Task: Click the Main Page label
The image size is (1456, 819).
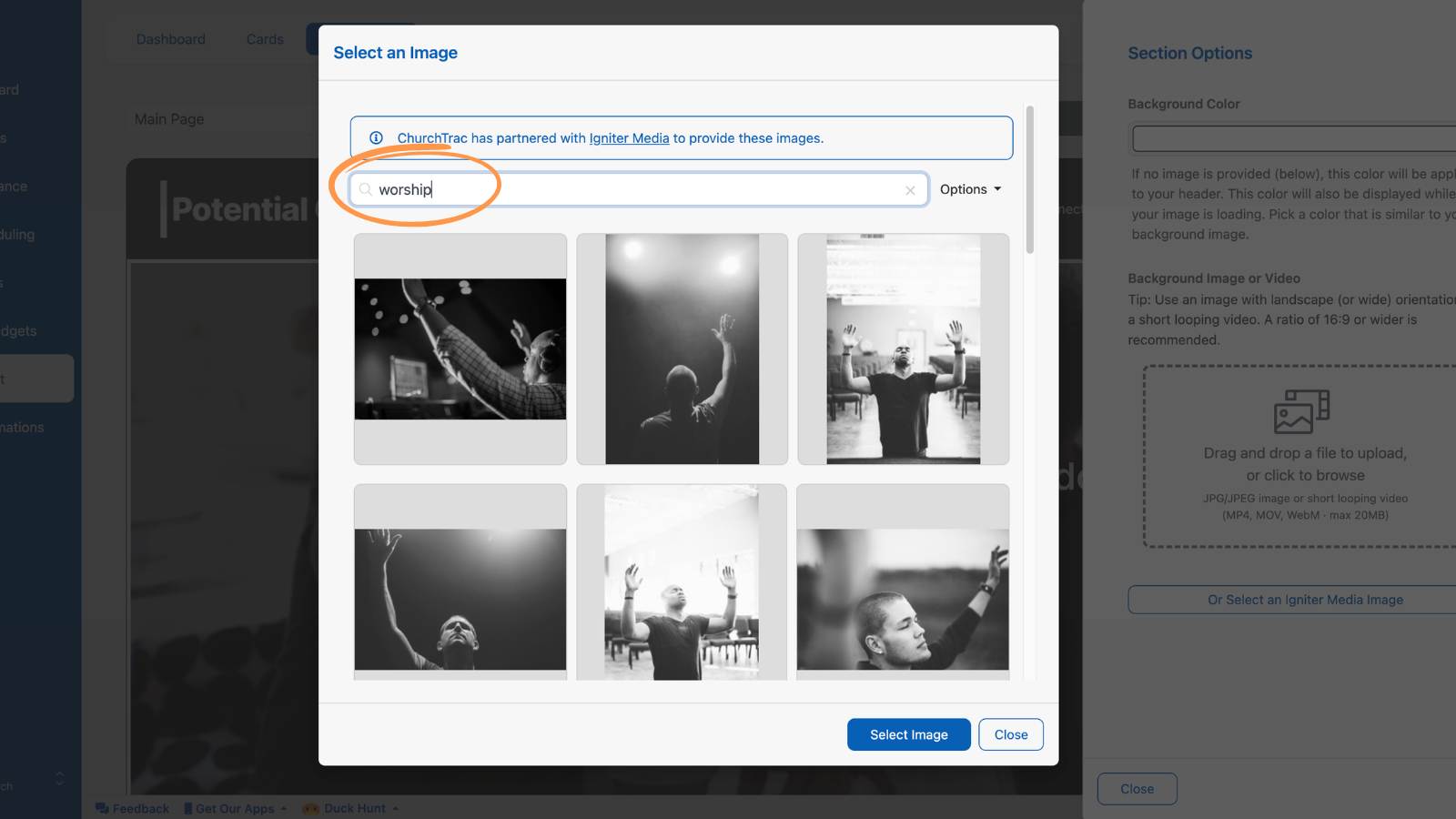Action: click(x=169, y=119)
